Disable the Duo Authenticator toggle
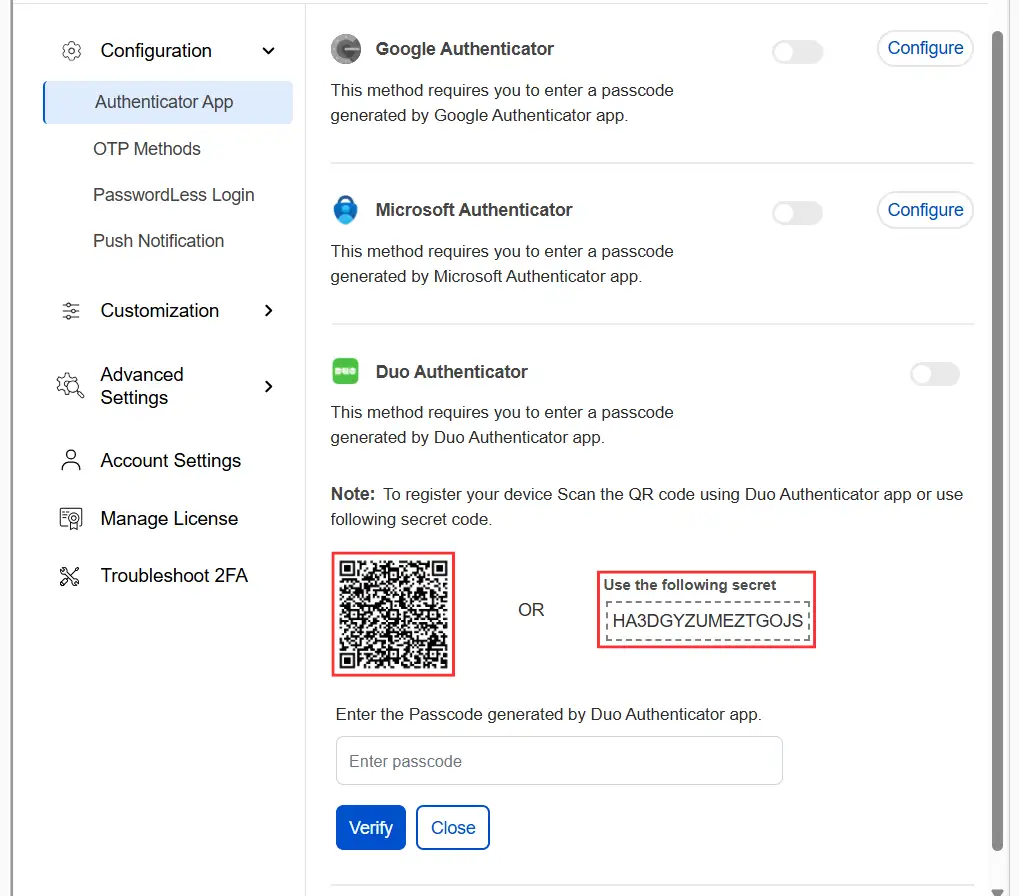The height and width of the screenshot is (896, 1019). 934,374
